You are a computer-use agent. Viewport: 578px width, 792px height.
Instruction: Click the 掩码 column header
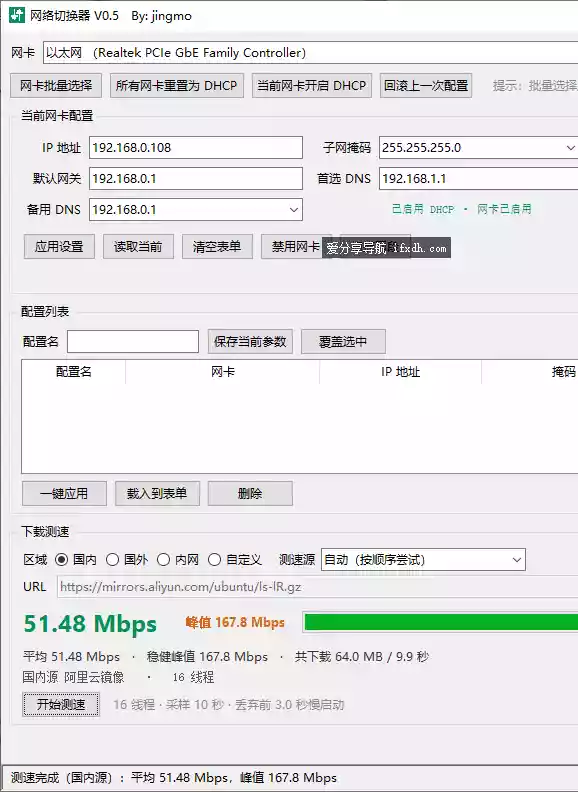[x=531, y=372]
